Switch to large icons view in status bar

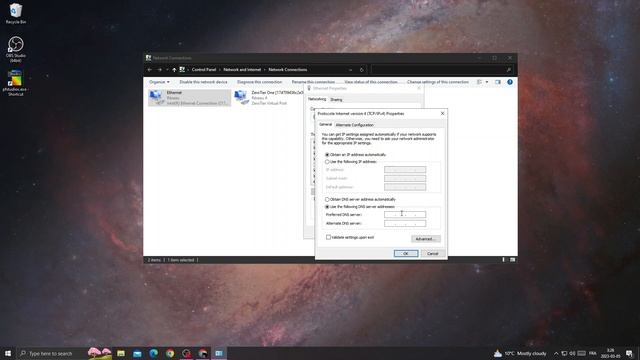click(x=512, y=260)
